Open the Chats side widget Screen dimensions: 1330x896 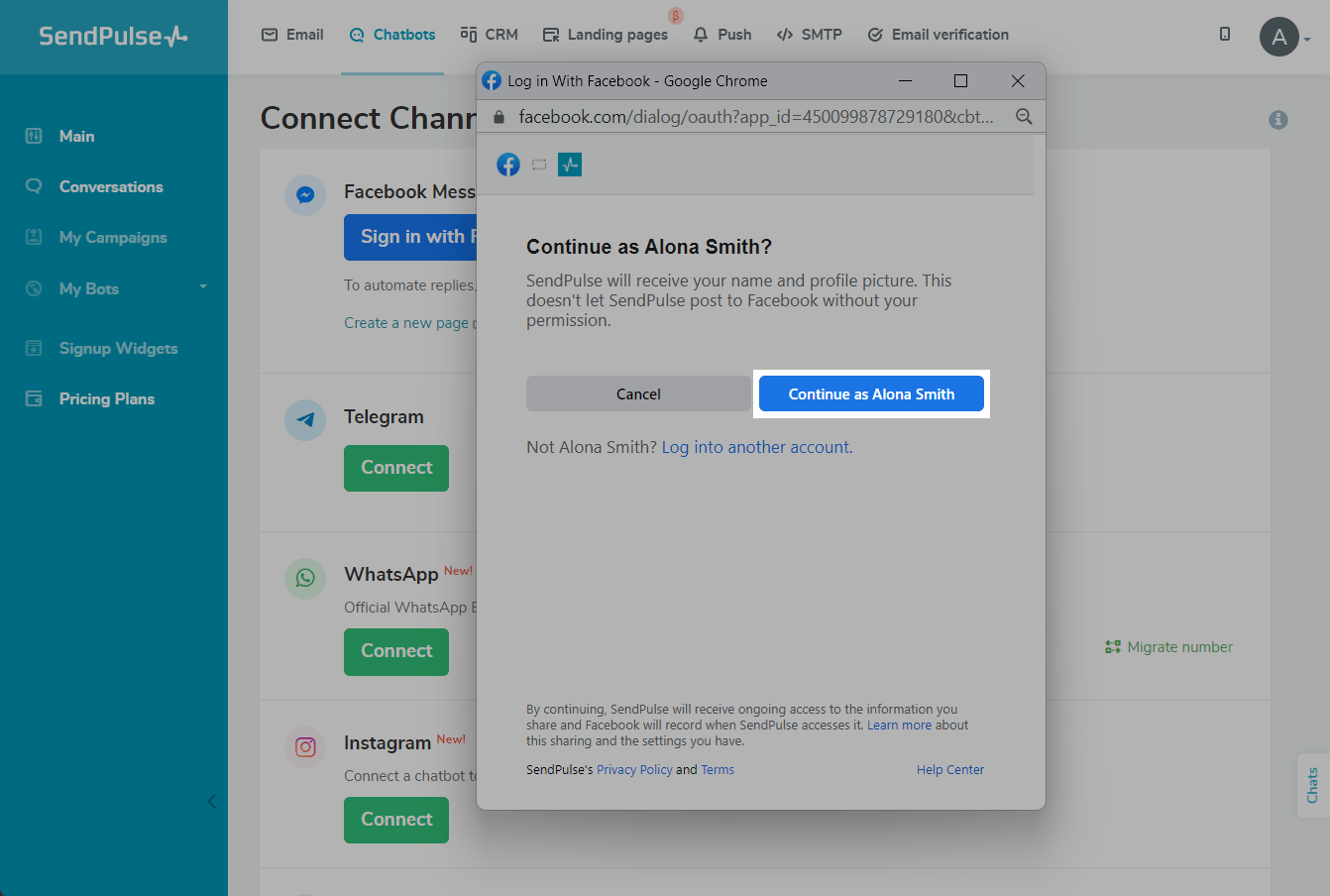point(1312,785)
